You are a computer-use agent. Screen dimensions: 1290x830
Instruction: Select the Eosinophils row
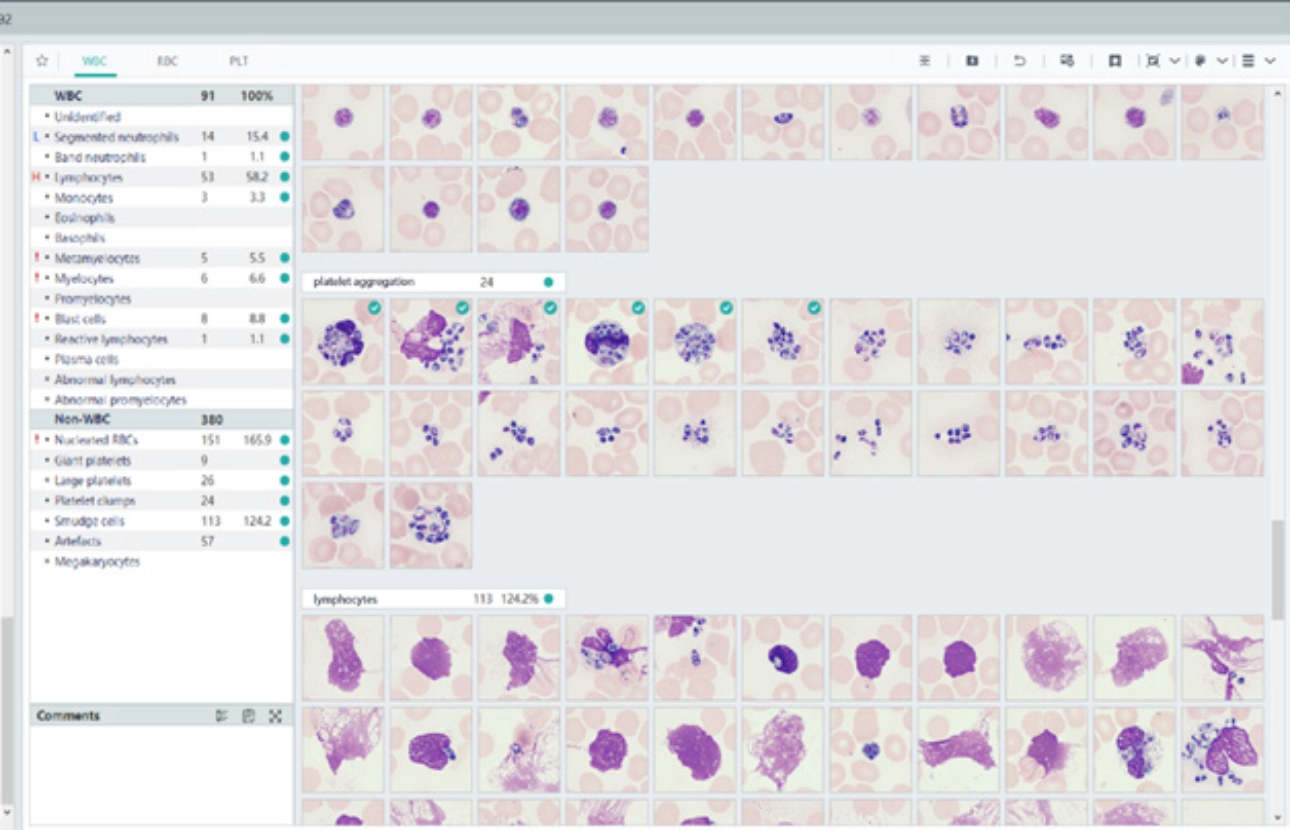point(161,218)
